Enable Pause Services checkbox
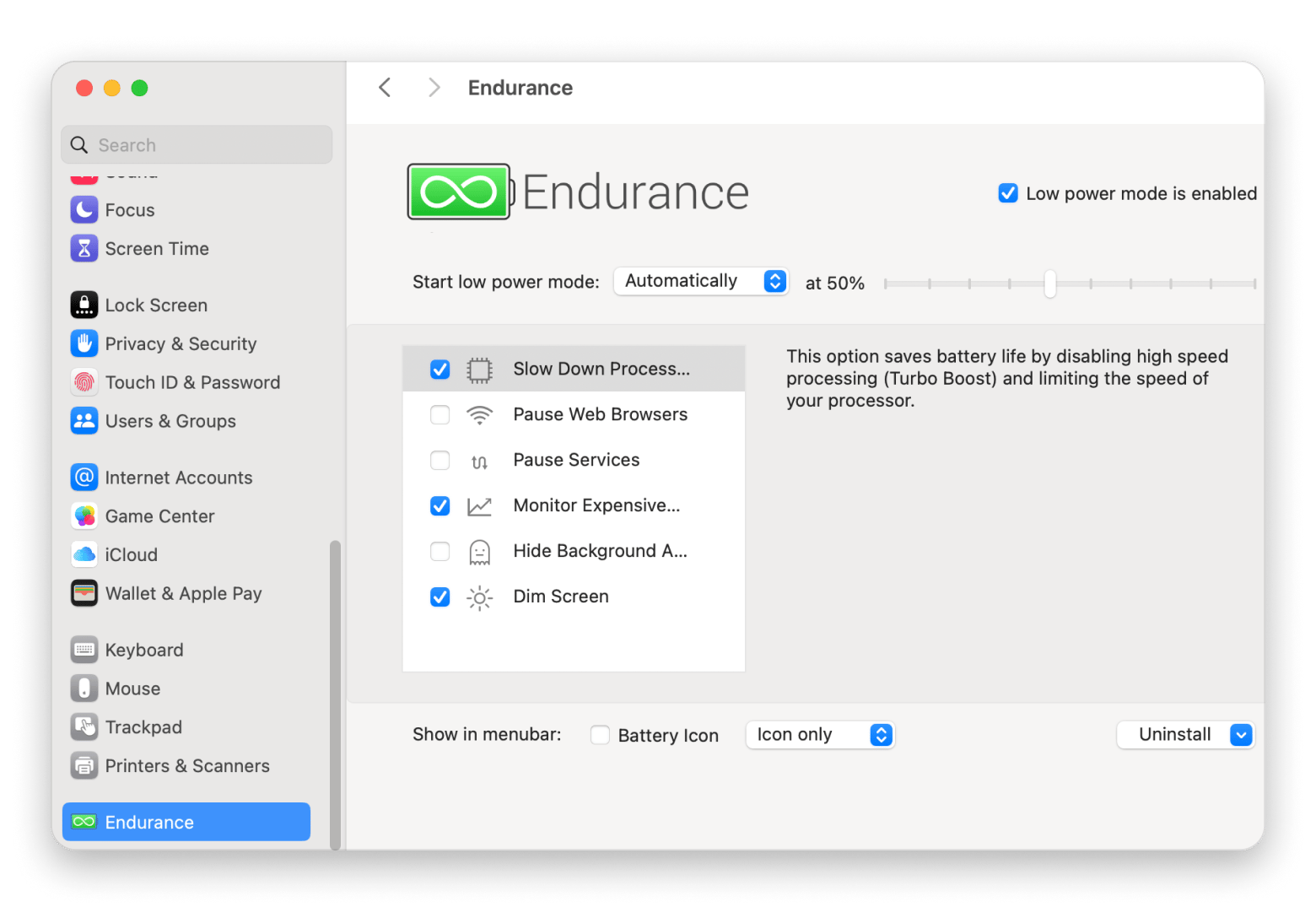This screenshot has width=1316, height=918. [440, 461]
